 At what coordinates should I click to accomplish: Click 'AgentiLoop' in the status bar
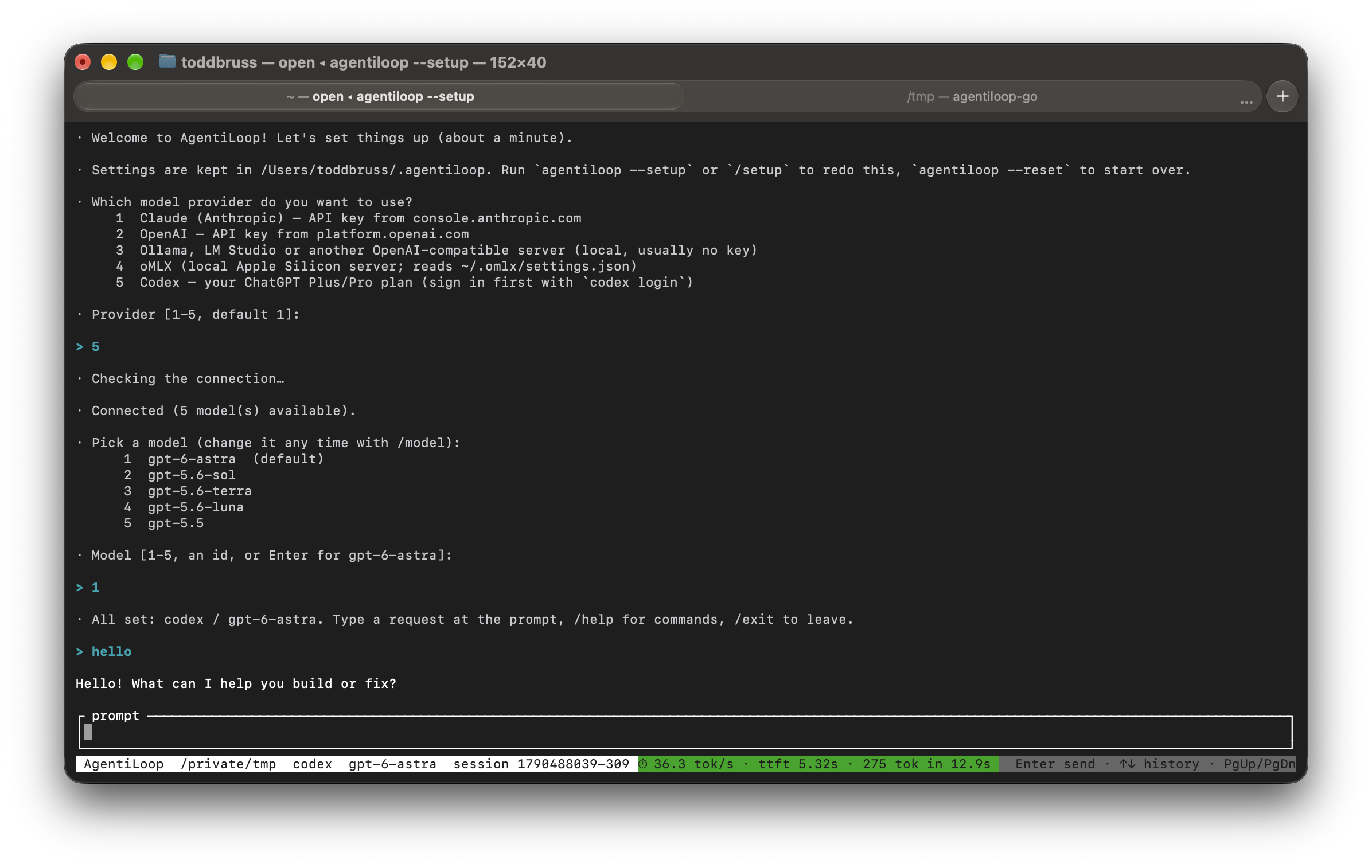123,764
